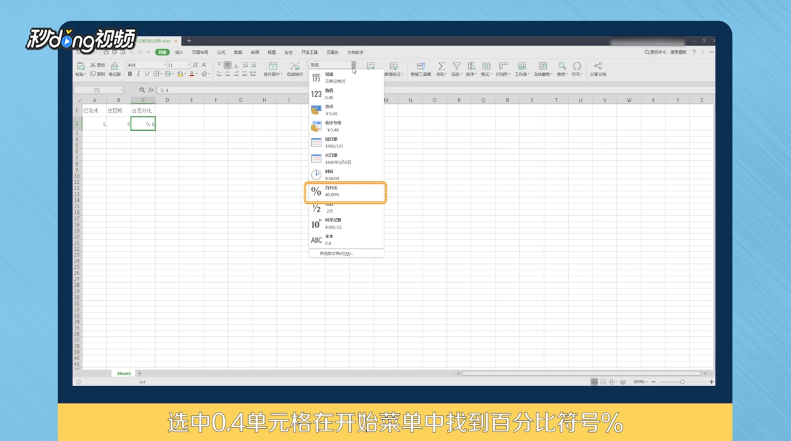Choose Accounting format option
791x441 pixels.
click(346, 126)
